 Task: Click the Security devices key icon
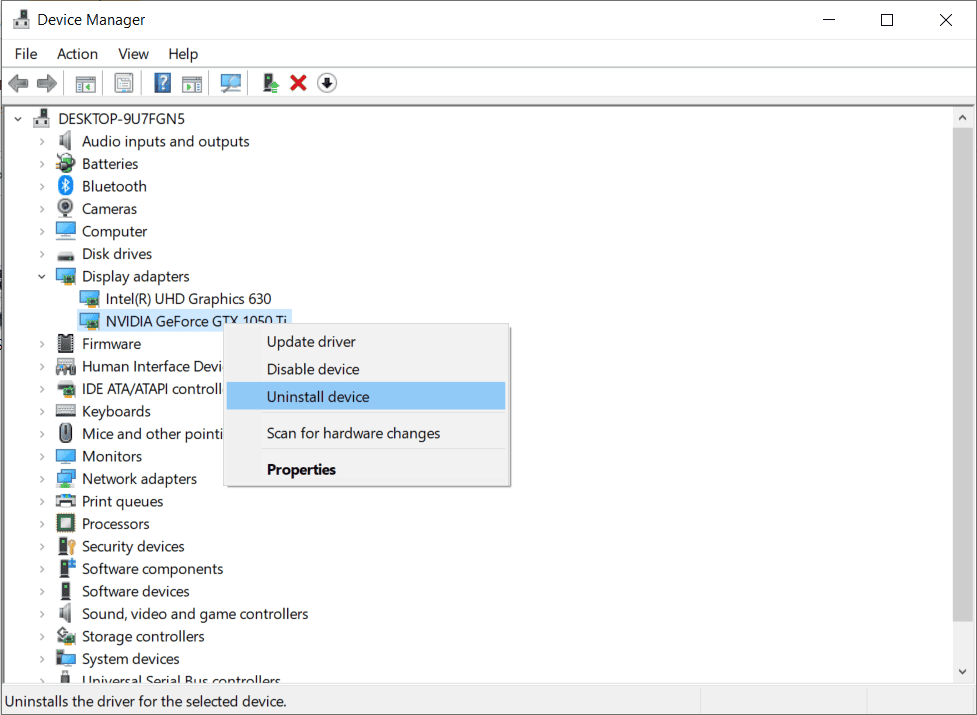(66, 546)
